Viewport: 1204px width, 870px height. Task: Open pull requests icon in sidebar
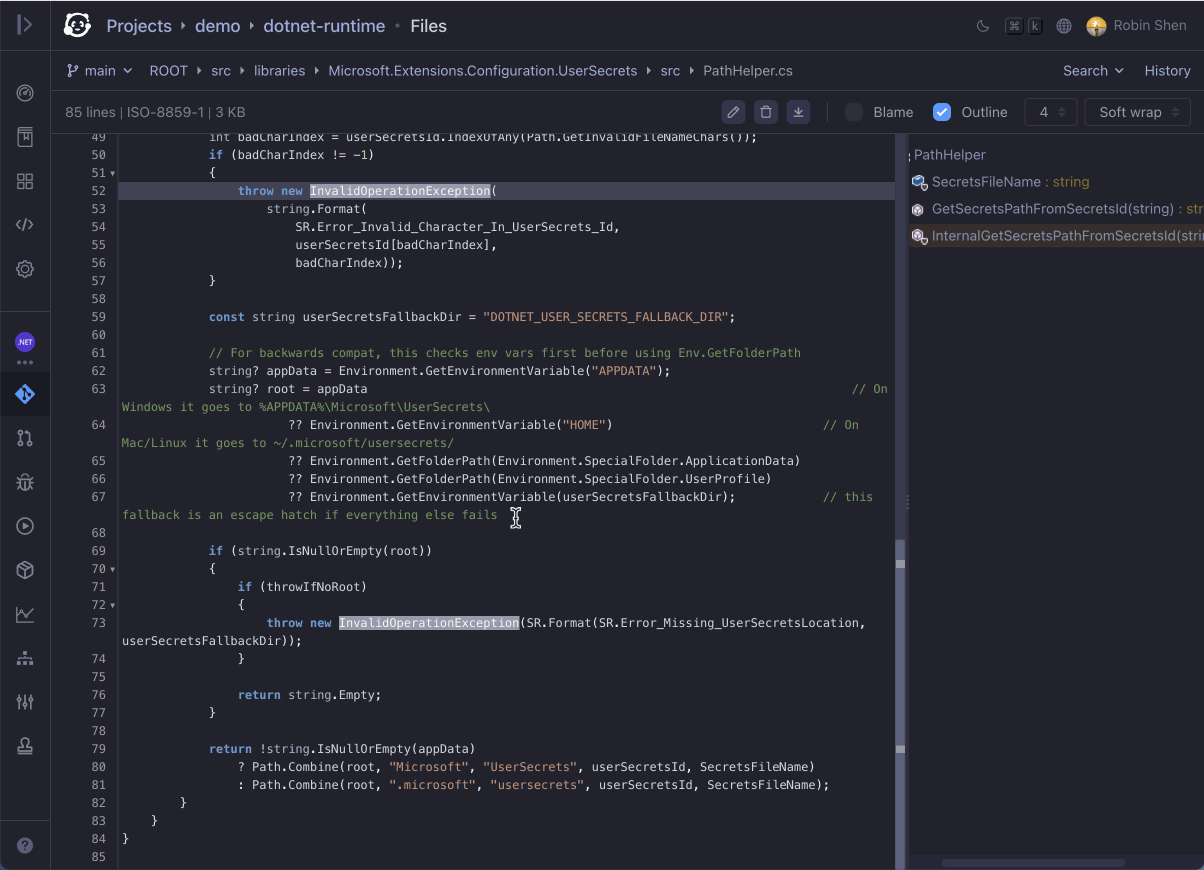pyautogui.click(x=25, y=438)
